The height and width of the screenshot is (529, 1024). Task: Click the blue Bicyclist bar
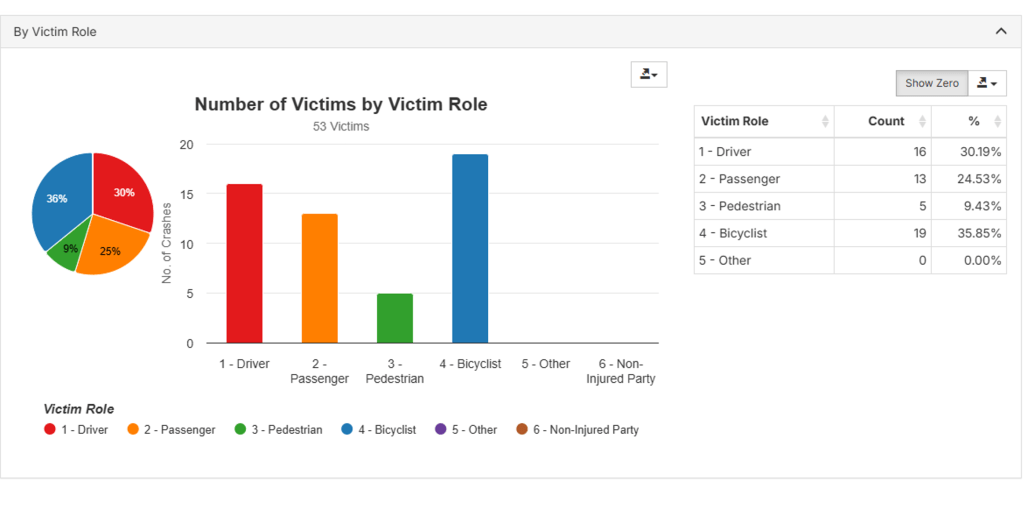(470, 249)
